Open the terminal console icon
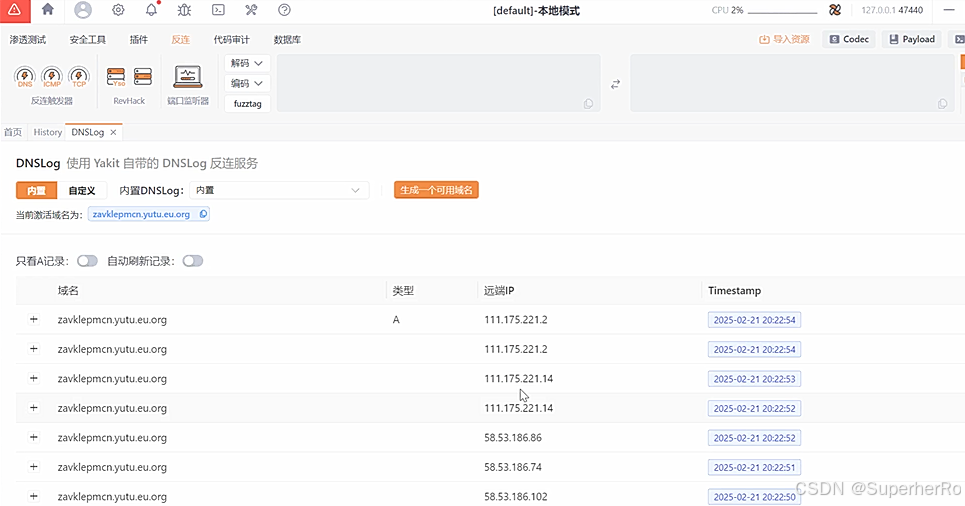965x506 pixels. [218, 10]
